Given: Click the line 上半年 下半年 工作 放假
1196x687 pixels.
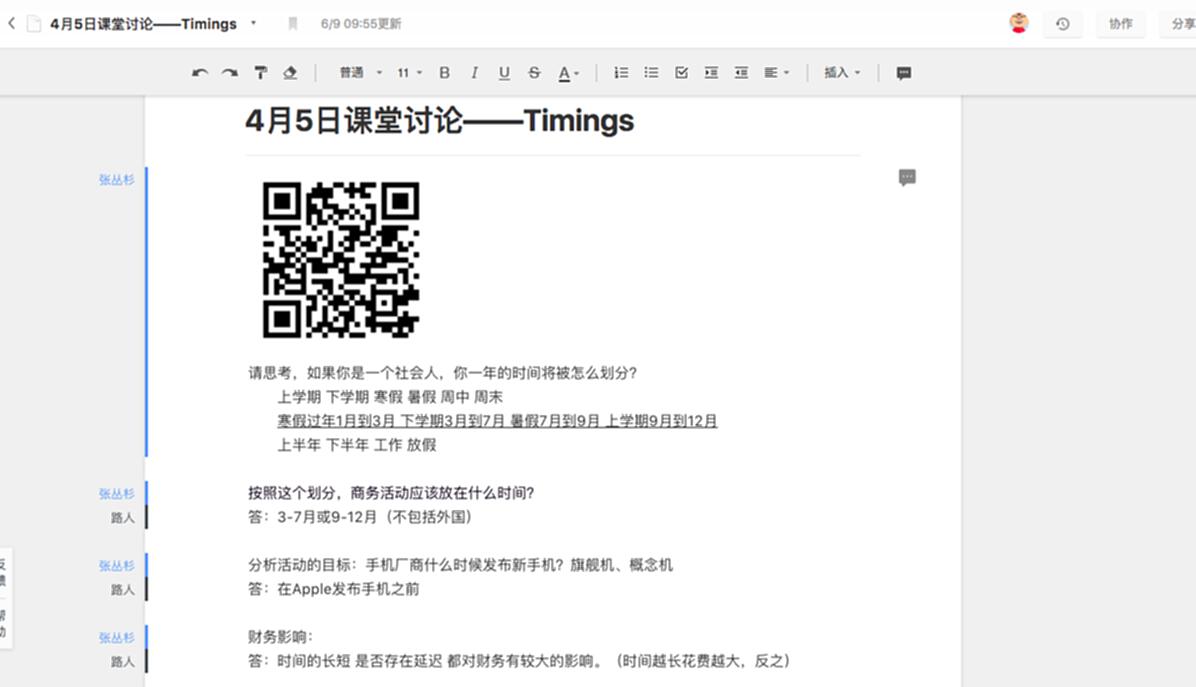Looking at the screenshot, I should 356,445.
